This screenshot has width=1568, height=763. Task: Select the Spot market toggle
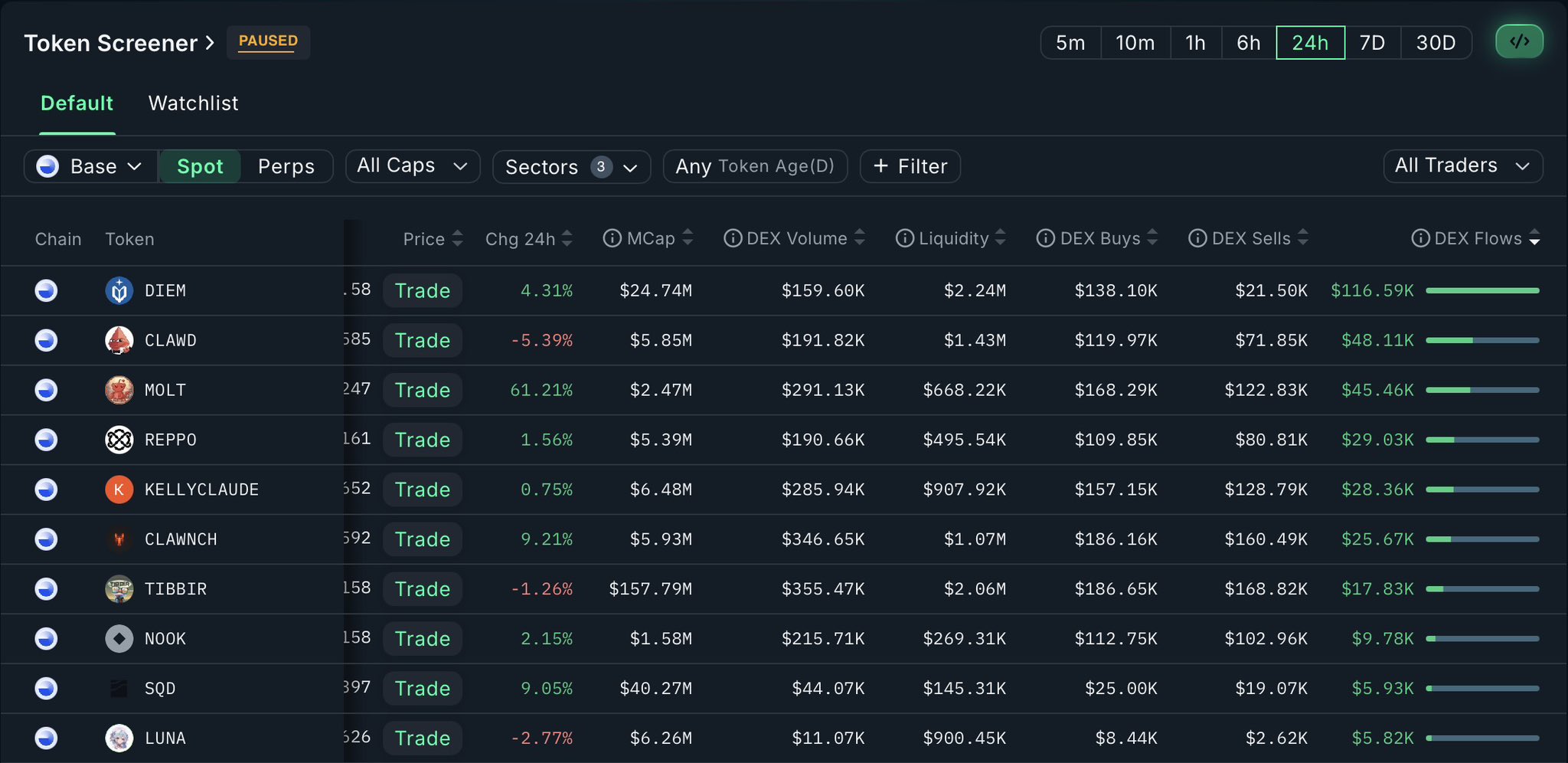tap(200, 166)
